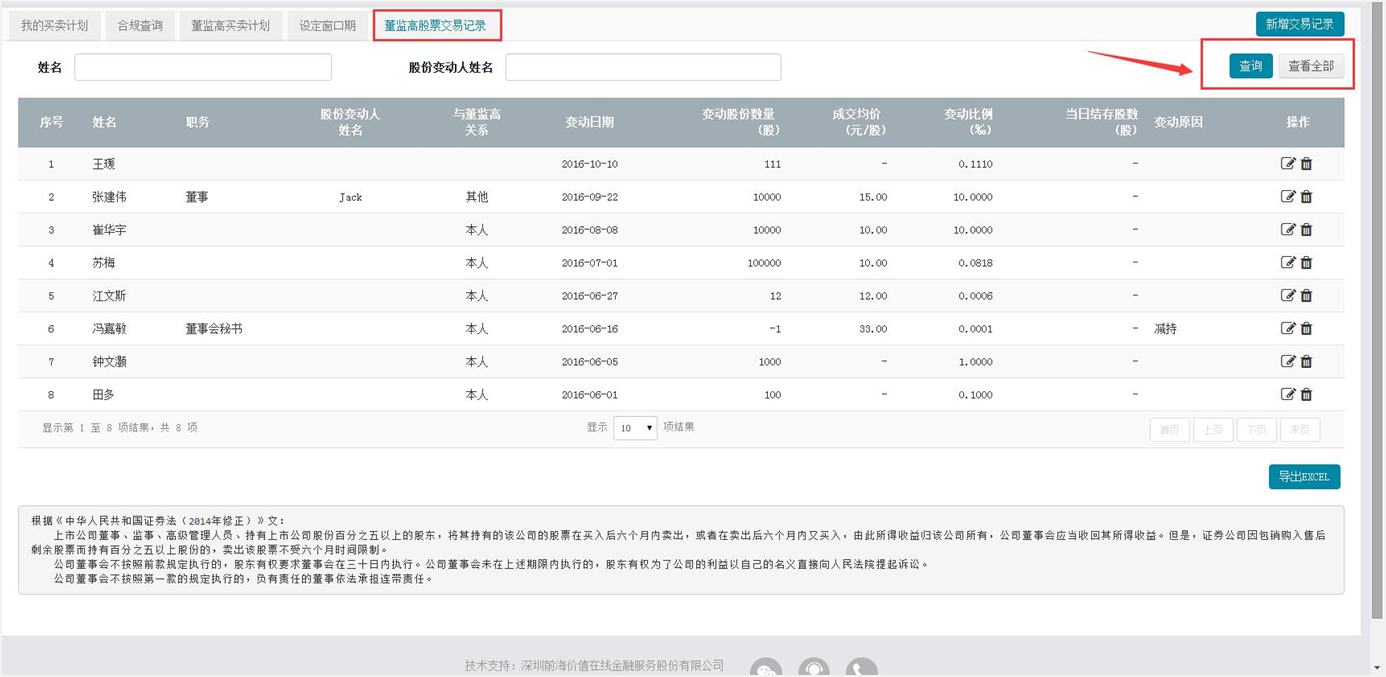Click the 变动比例 column header

(x=968, y=122)
